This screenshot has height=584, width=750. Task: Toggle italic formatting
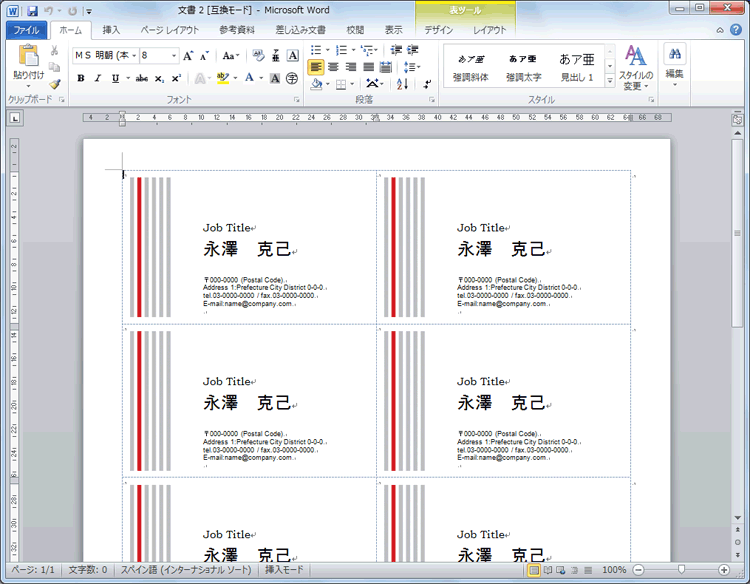click(x=97, y=78)
